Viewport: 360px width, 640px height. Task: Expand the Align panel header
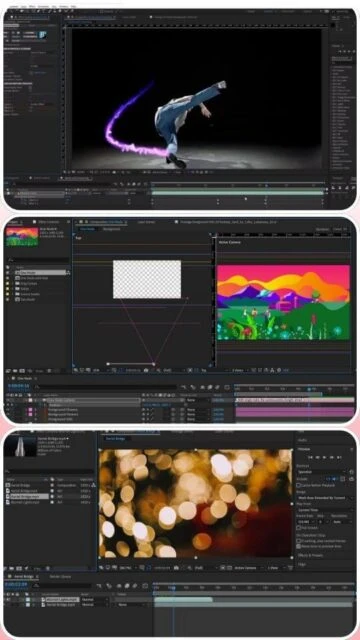click(x=301, y=564)
